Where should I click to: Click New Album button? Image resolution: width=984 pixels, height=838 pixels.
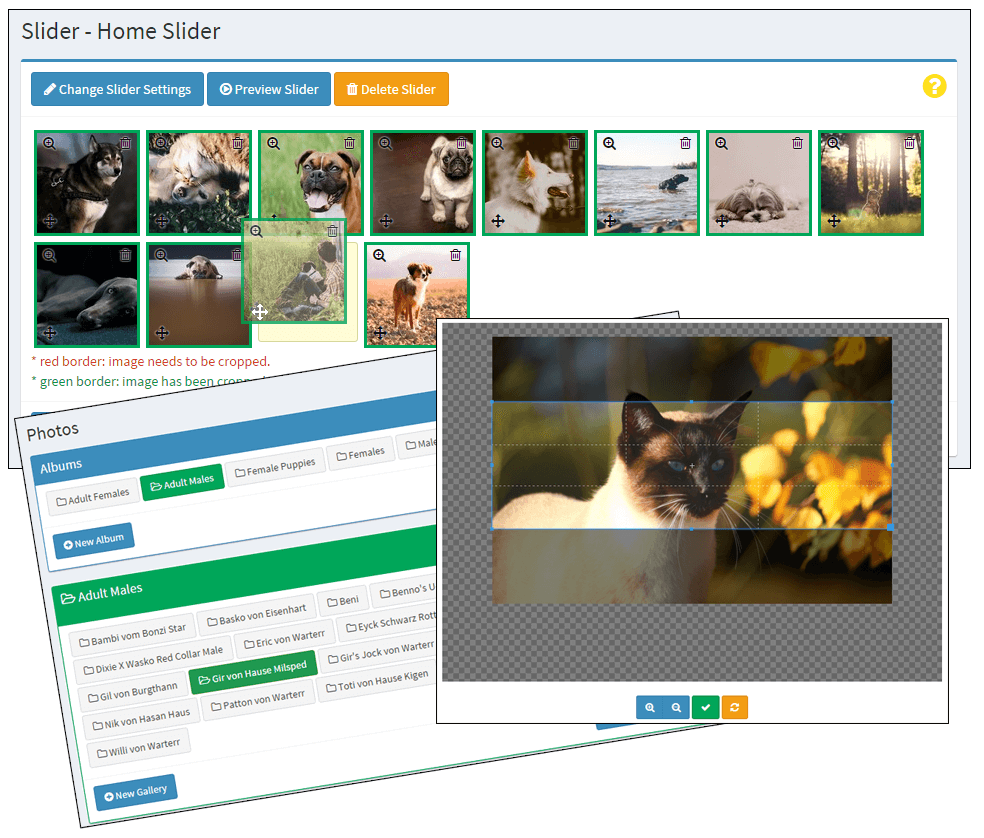pos(94,541)
